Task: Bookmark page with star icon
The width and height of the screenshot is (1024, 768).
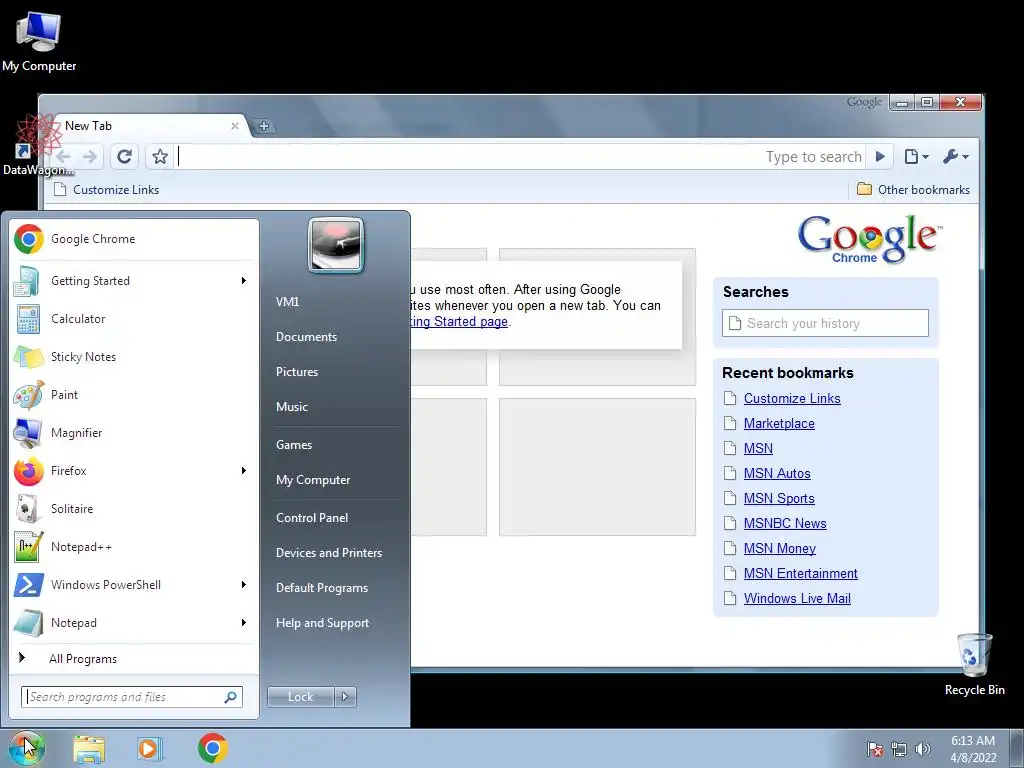Action: click(159, 156)
